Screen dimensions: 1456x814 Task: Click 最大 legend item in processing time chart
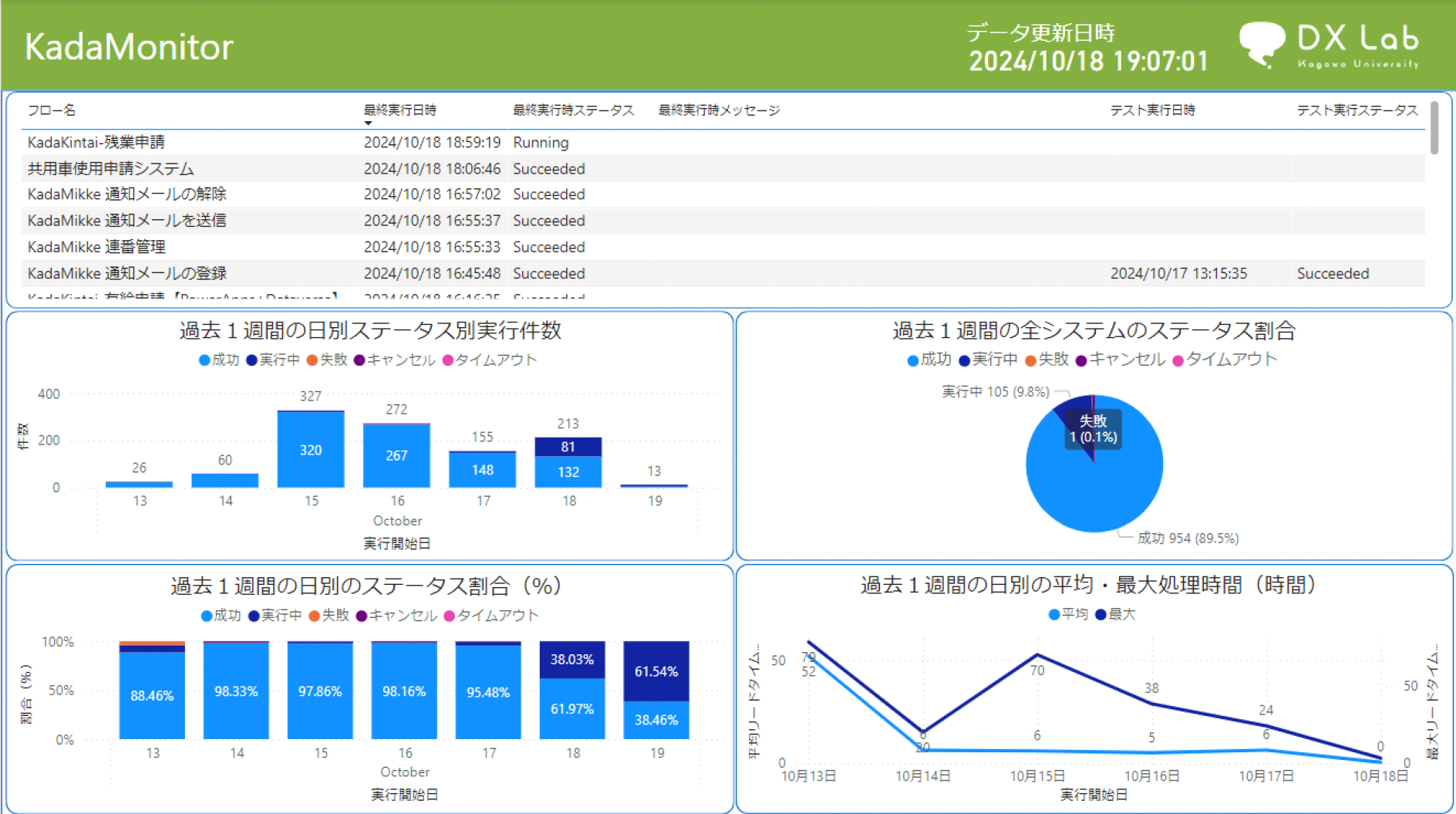[x=1115, y=615]
